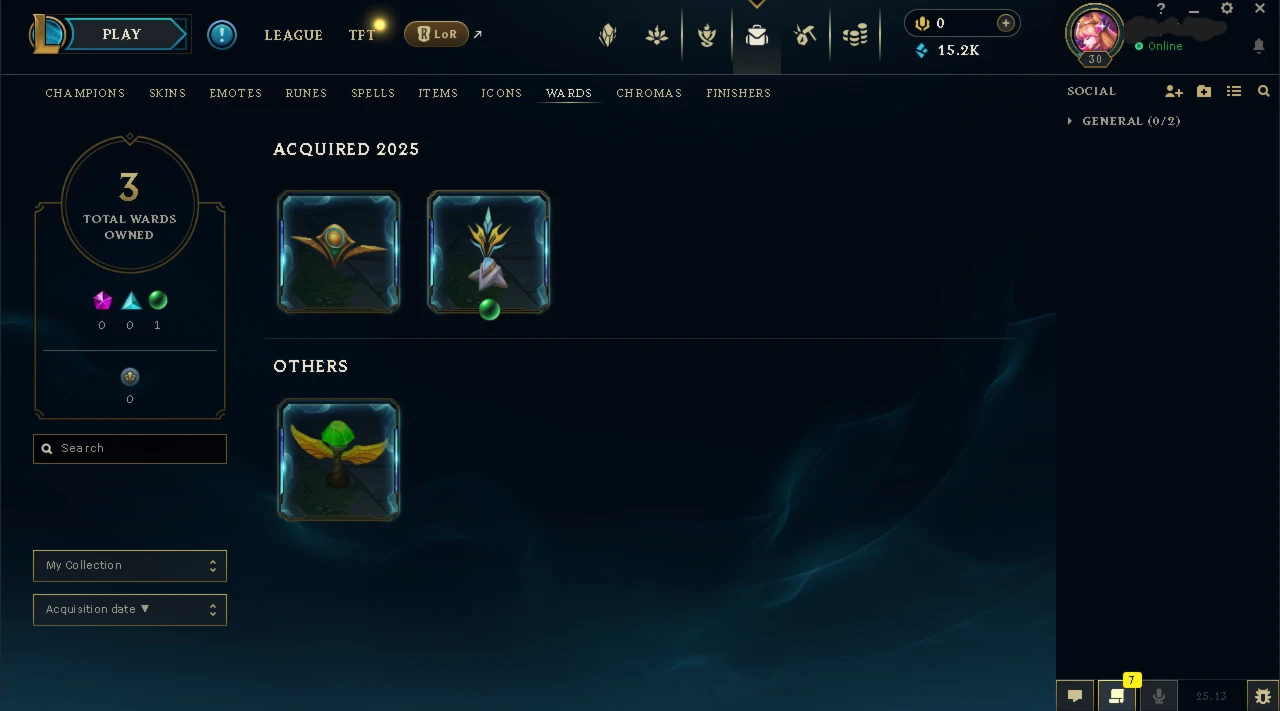Open the Acquisition date sort dropdown

click(130, 610)
